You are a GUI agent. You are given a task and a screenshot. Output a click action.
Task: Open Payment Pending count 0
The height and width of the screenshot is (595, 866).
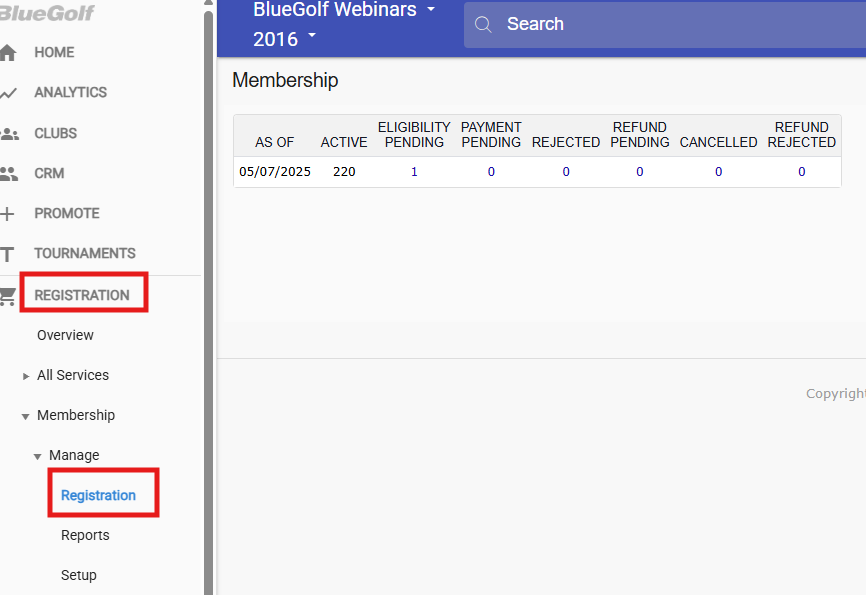tap(491, 172)
